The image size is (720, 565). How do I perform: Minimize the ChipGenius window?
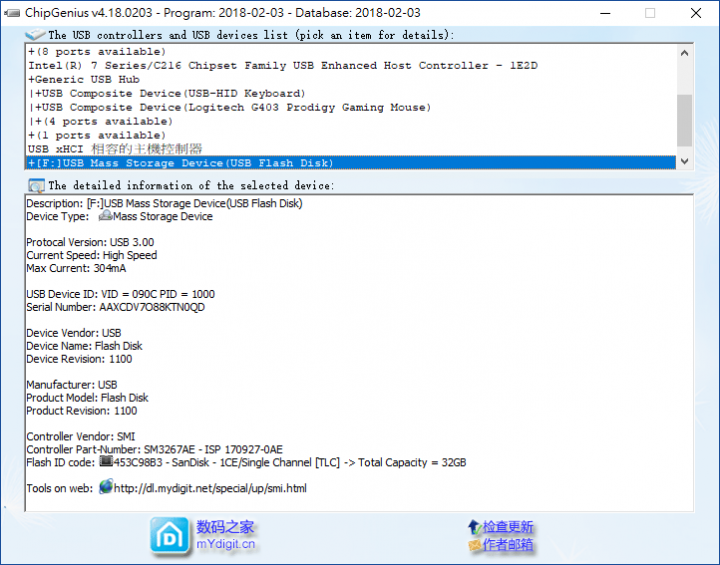606,13
